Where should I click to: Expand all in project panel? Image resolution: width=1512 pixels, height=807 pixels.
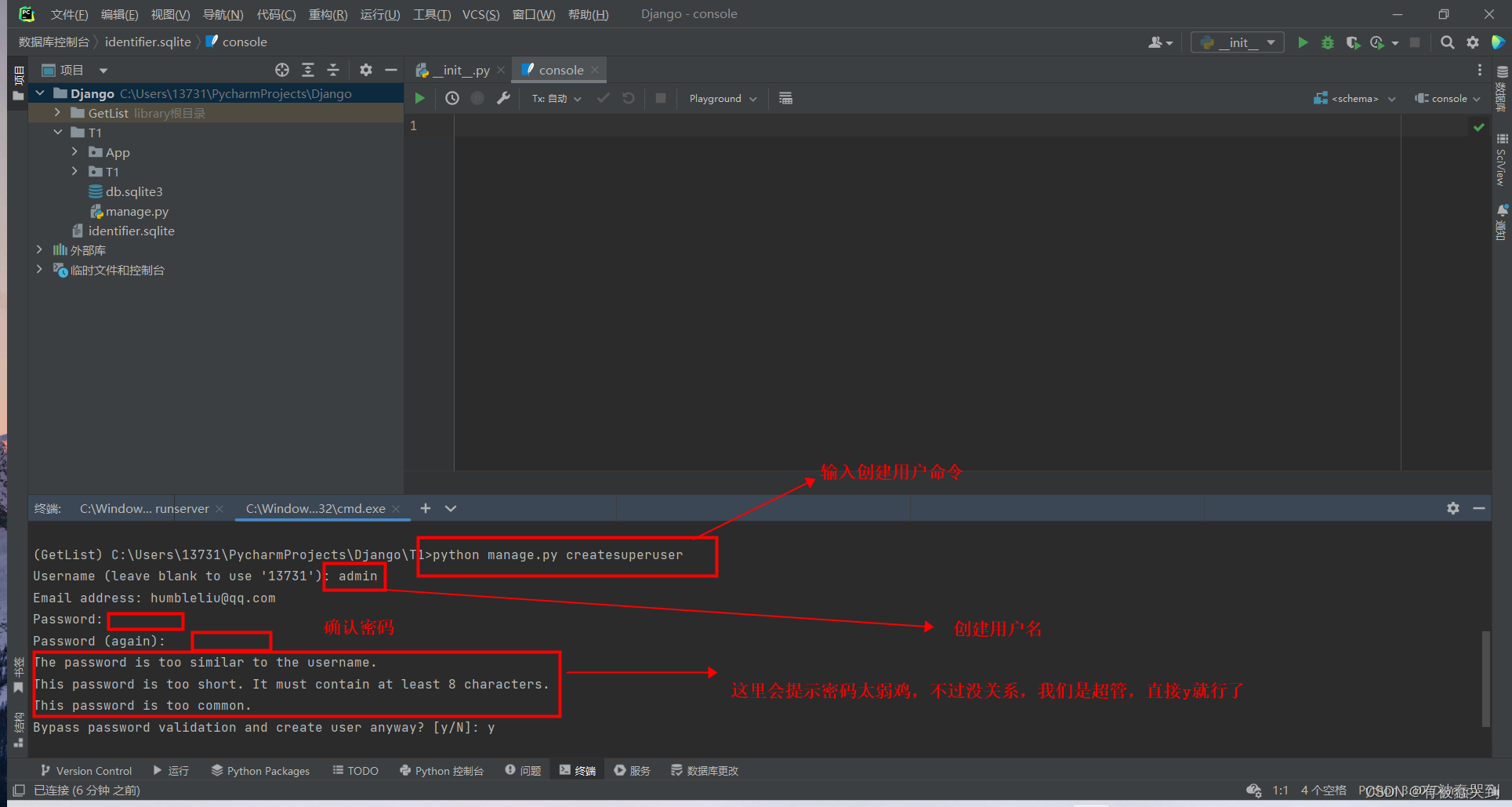coord(308,70)
